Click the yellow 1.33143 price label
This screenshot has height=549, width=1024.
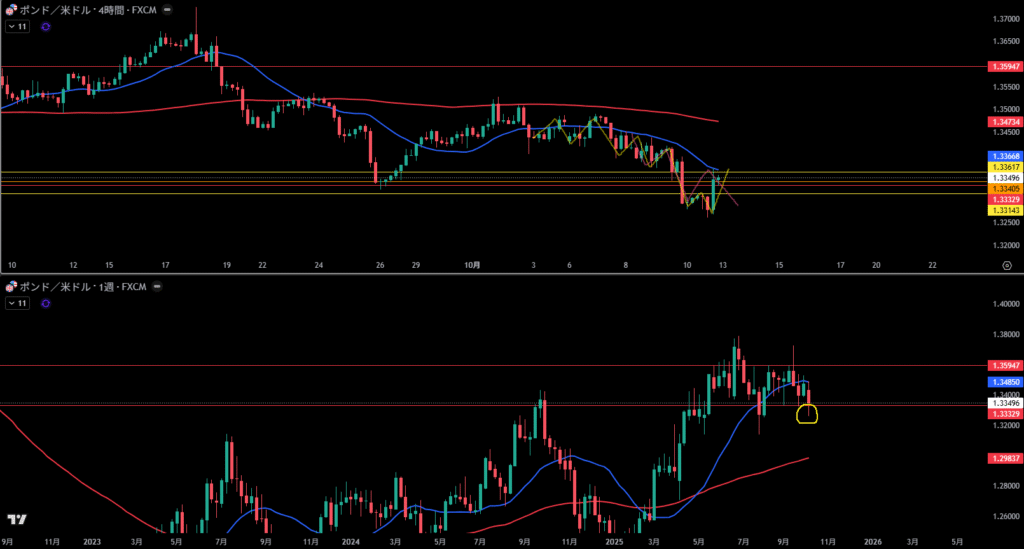(1003, 210)
